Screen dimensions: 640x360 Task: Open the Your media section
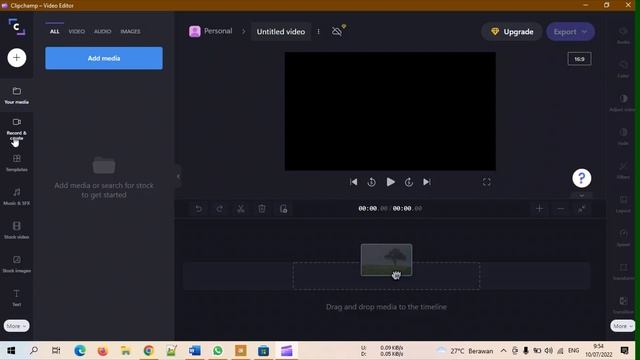[x=17, y=95]
